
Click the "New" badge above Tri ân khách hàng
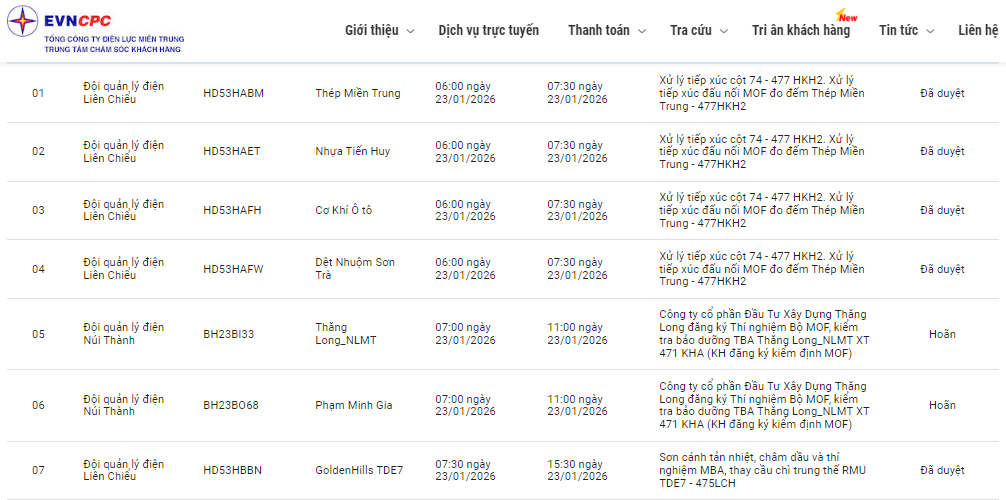pos(847,17)
